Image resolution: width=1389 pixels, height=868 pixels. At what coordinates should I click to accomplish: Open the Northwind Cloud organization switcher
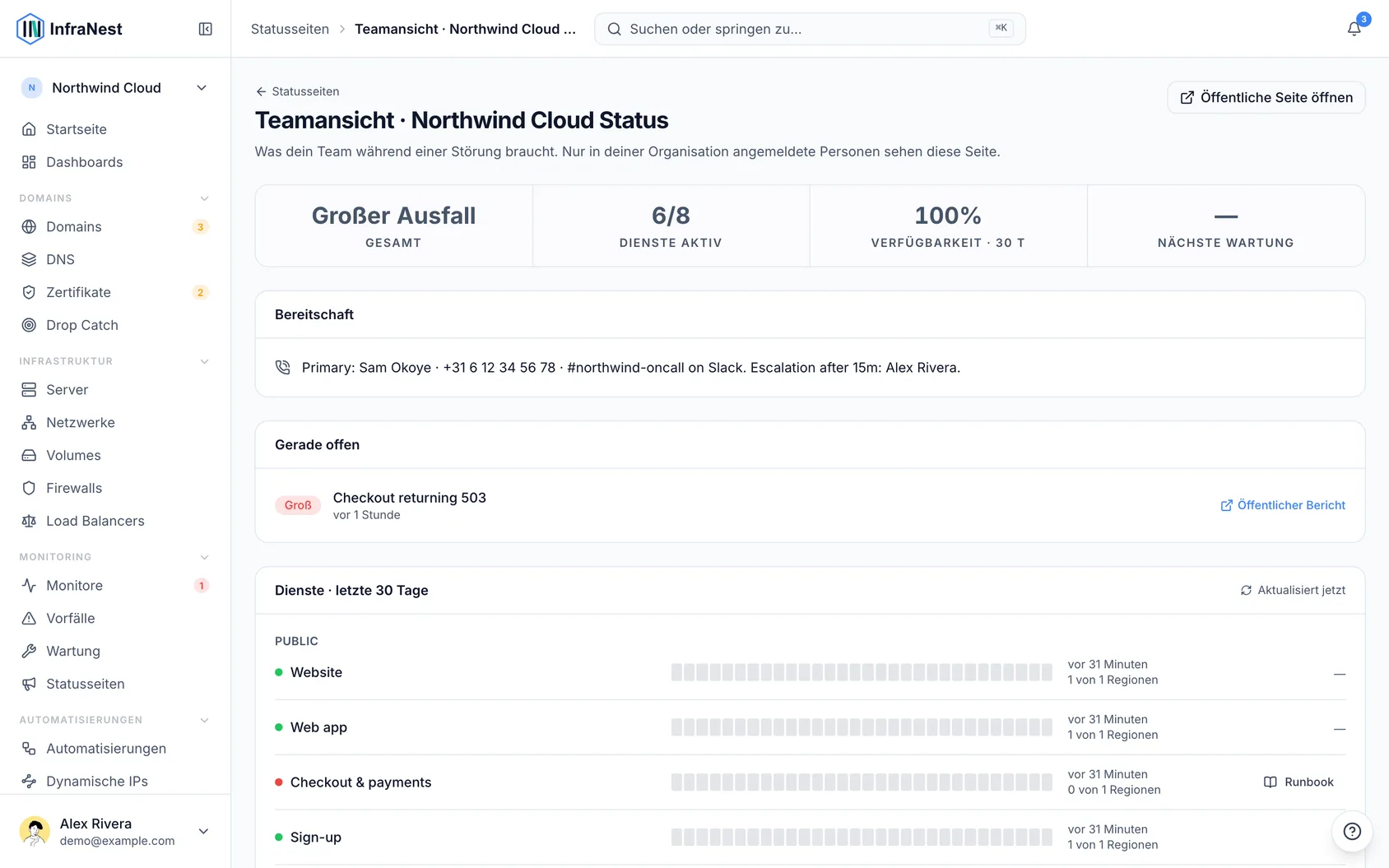pyautogui.click(x=115, y=88)
